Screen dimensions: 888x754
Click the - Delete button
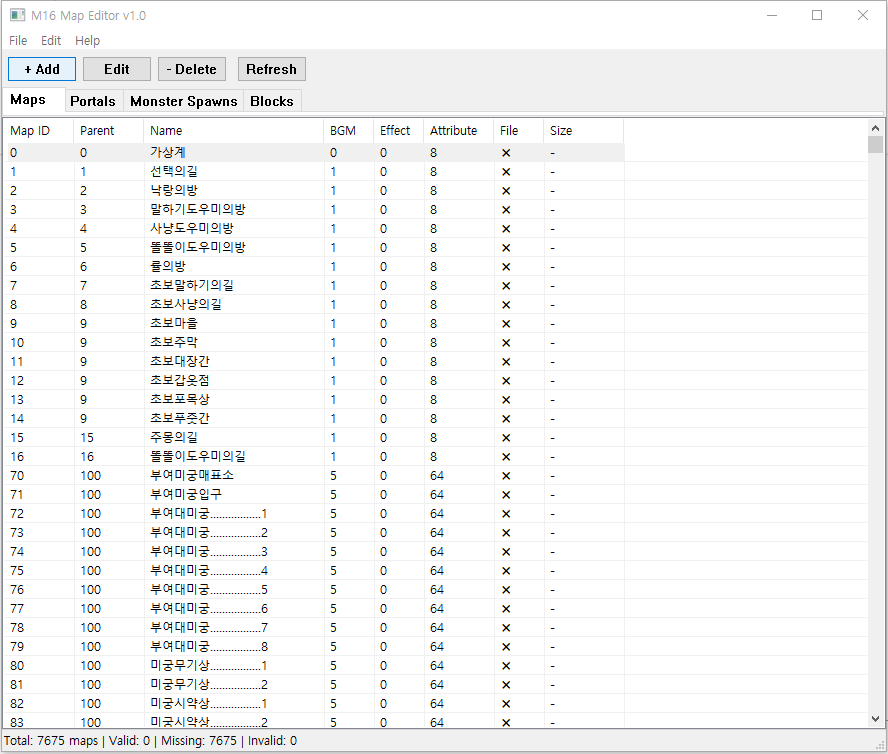[192, 69]
